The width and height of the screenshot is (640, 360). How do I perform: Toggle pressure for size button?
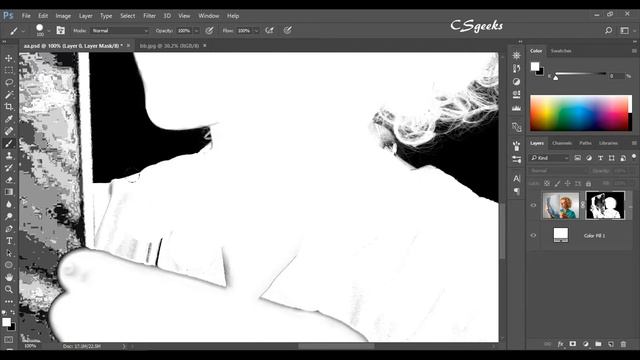coord(288,30)
